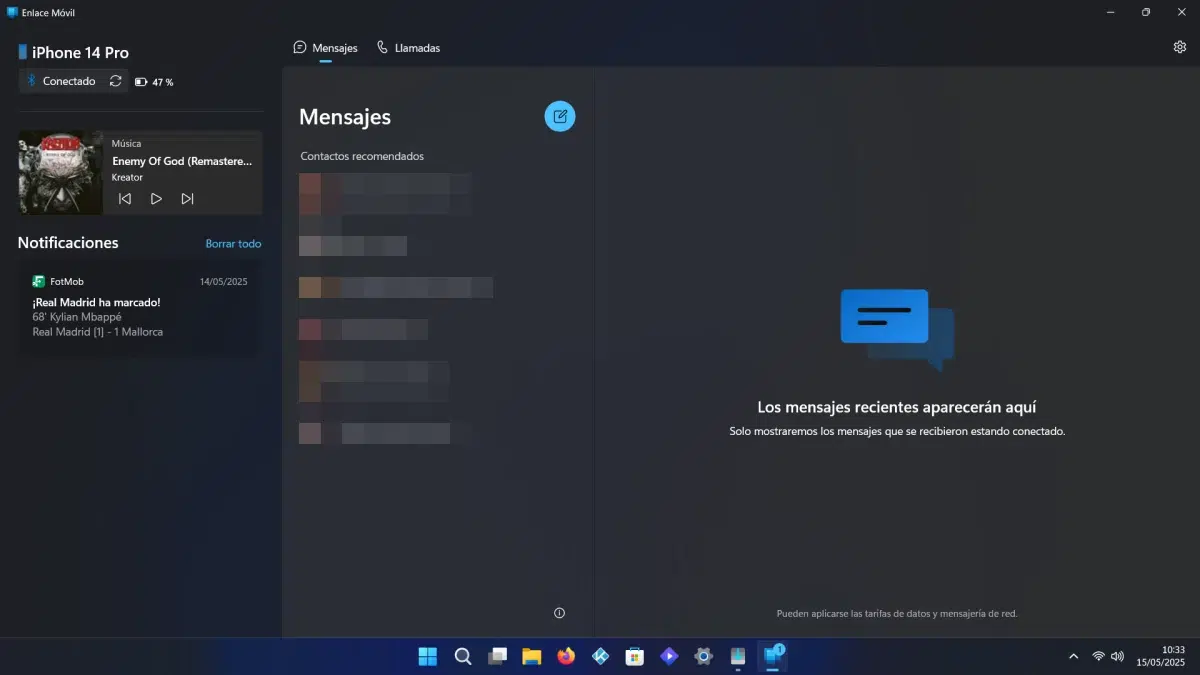Open Phone Link from the Windows taskbar

pyautogui.click(x=772, y=656)
